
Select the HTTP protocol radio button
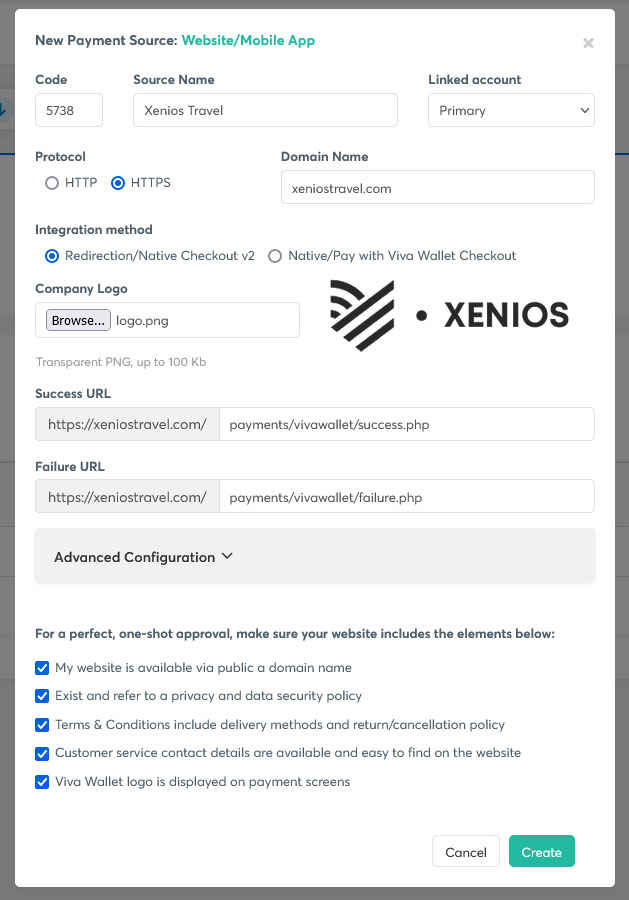tap(53, 183)
